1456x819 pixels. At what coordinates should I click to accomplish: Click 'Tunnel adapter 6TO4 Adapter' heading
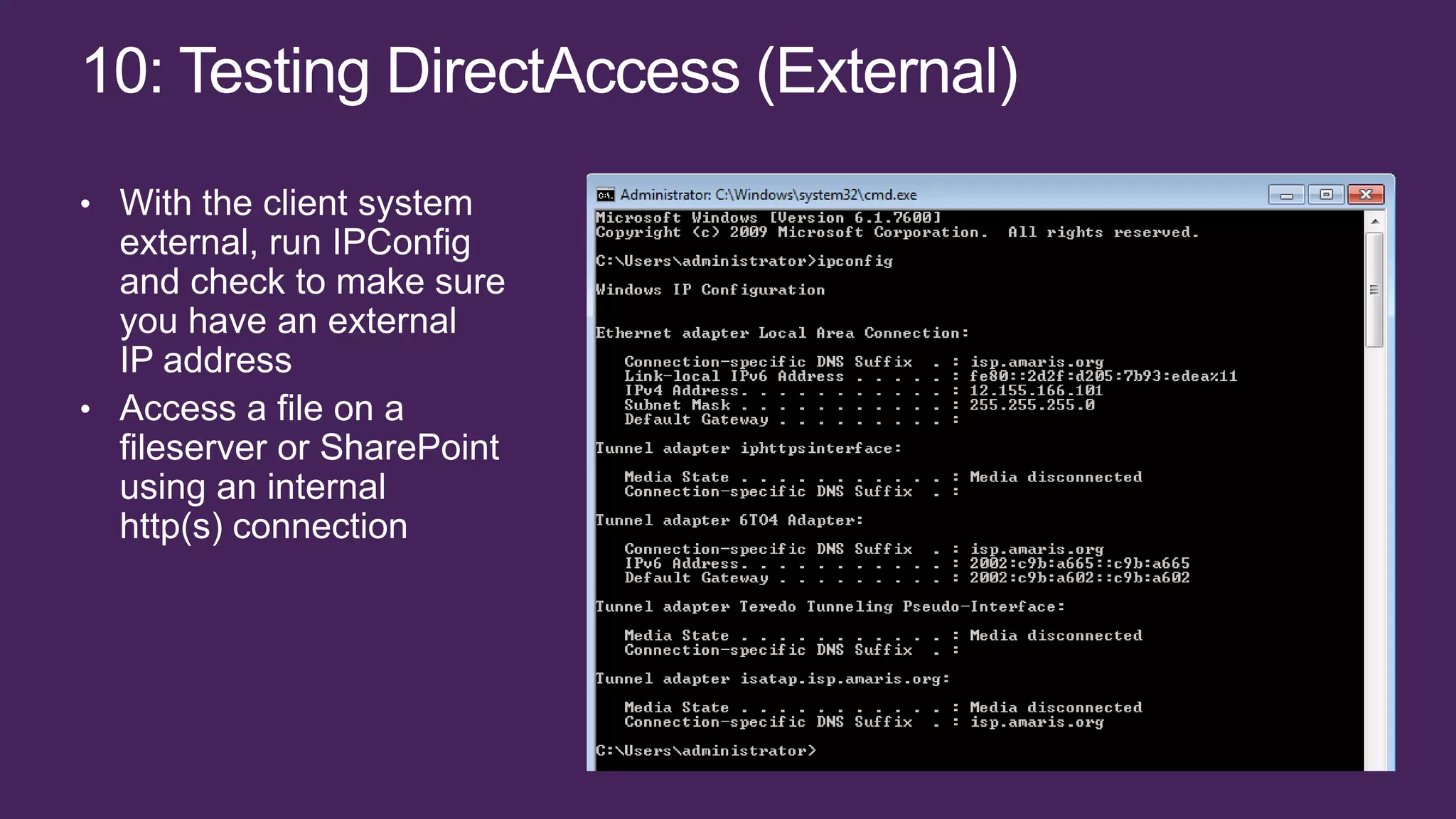point(729,520)
